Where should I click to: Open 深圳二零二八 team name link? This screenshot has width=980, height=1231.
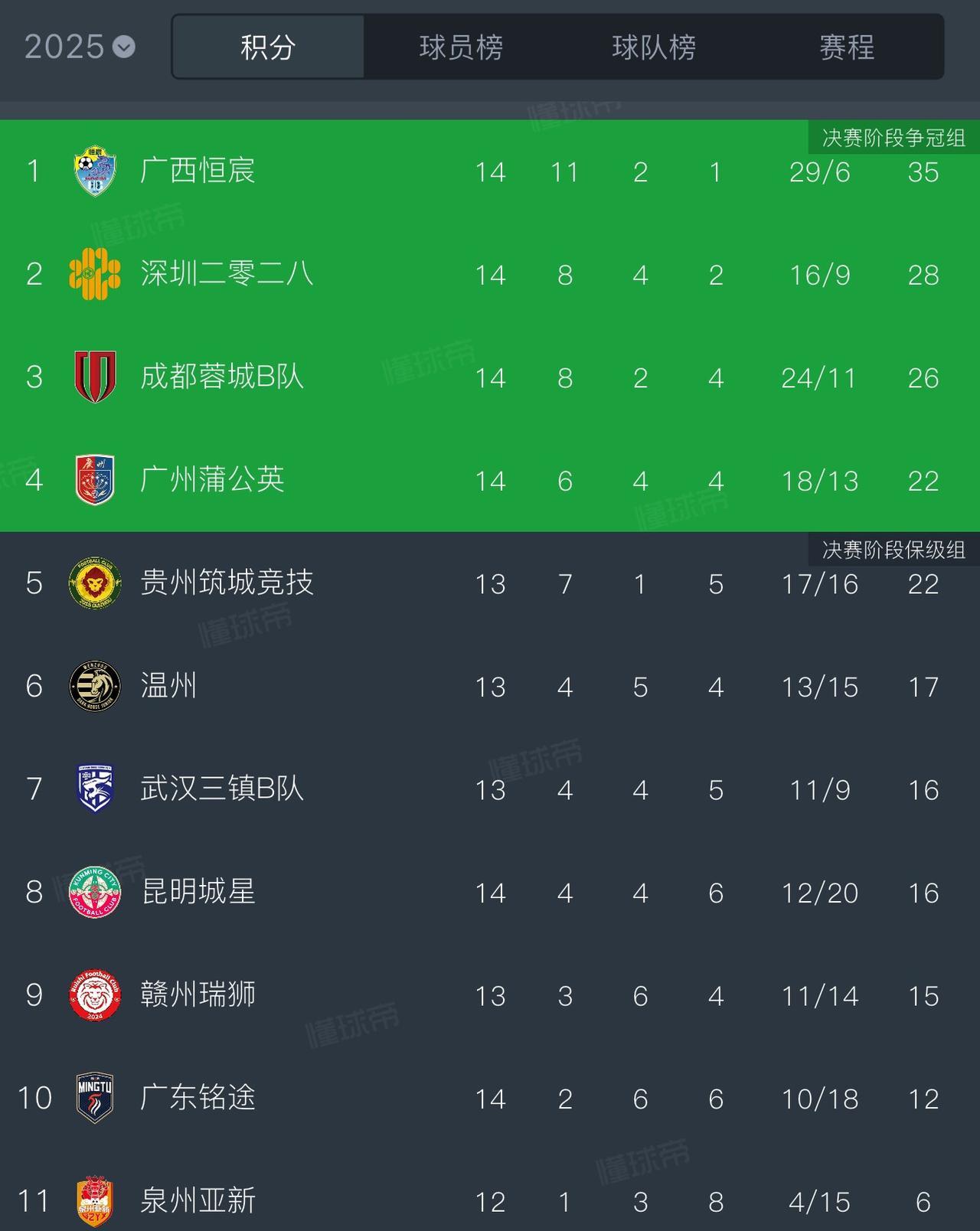click(x=227, y=273)
